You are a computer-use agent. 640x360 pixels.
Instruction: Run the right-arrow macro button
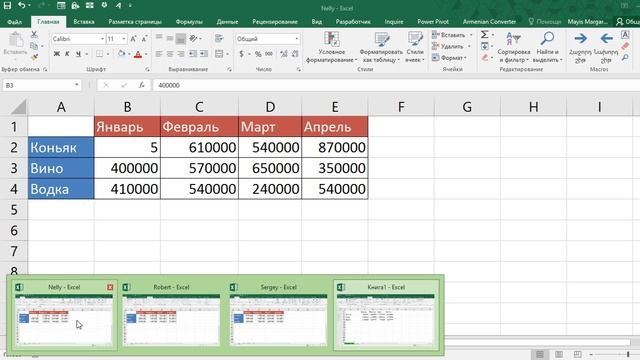(x=580, y=47)
